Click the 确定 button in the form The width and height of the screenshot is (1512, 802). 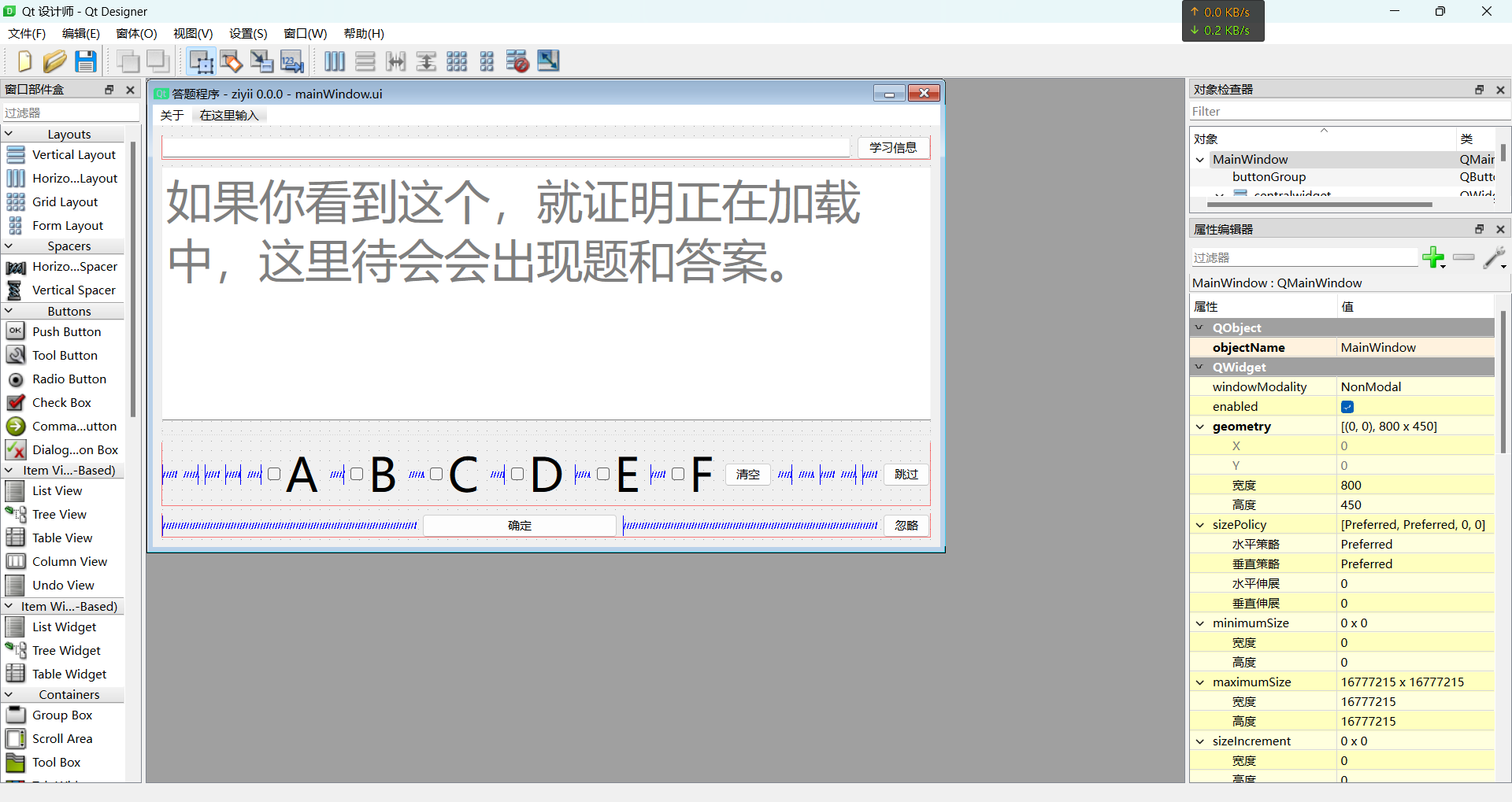520,526
